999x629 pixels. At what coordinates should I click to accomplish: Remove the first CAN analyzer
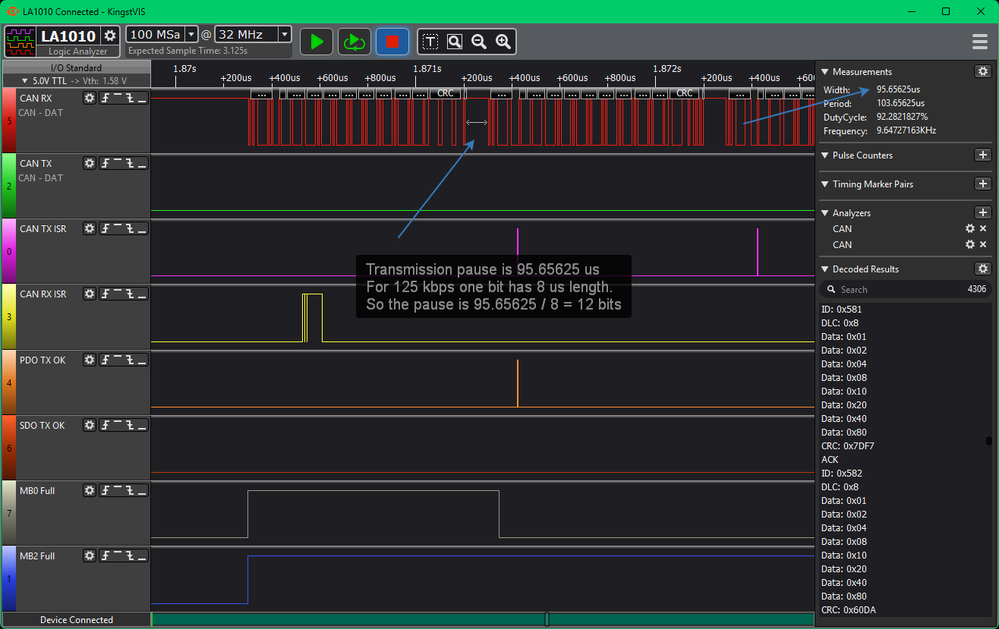(983, 228)
